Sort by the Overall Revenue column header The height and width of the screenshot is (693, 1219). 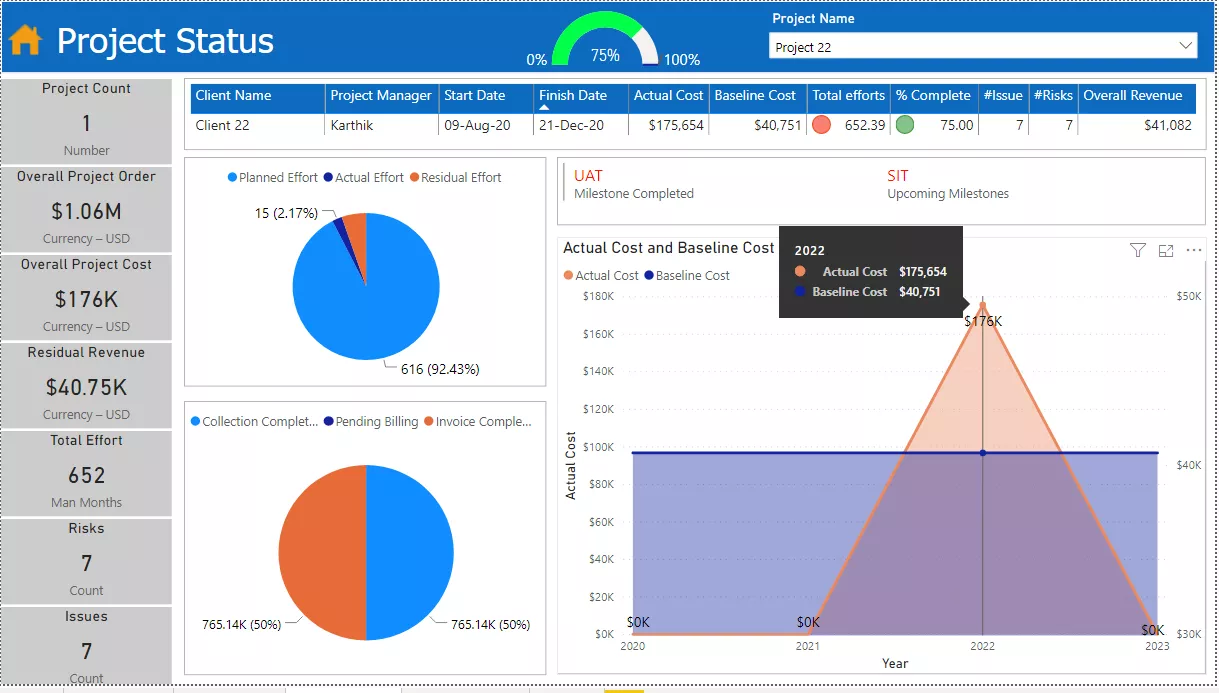pyautogui.click(x=1132, y=96)
